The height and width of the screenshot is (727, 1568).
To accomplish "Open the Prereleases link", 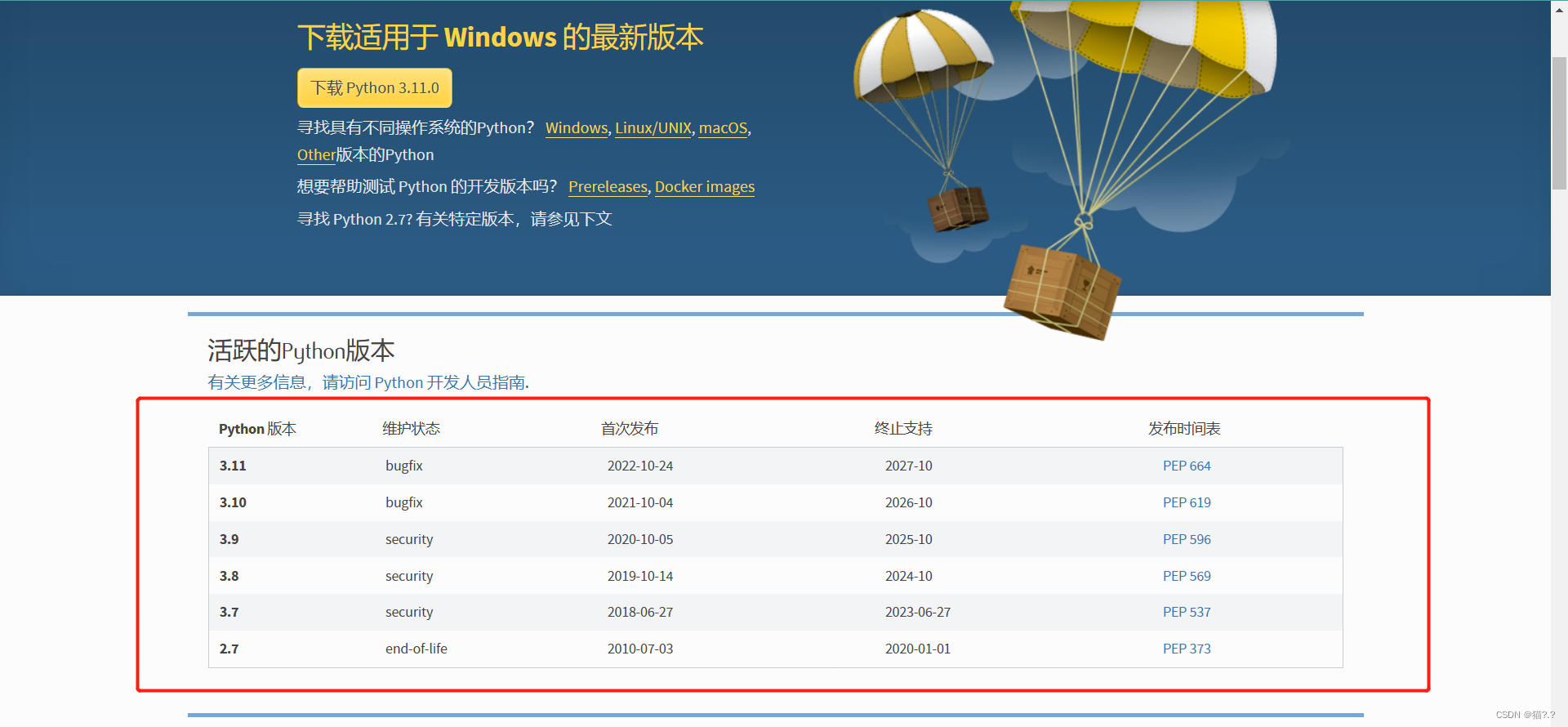I will (608, 187).
